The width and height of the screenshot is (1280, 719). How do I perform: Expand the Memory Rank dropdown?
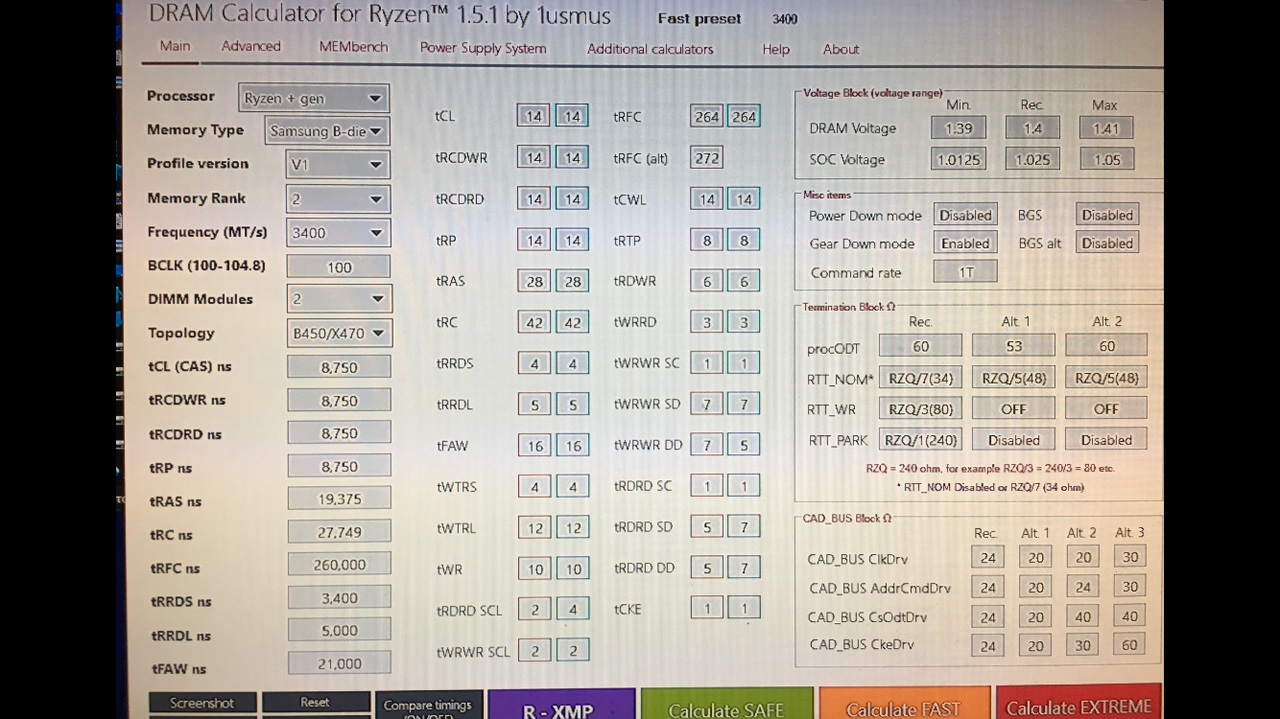tap(337, 199)
